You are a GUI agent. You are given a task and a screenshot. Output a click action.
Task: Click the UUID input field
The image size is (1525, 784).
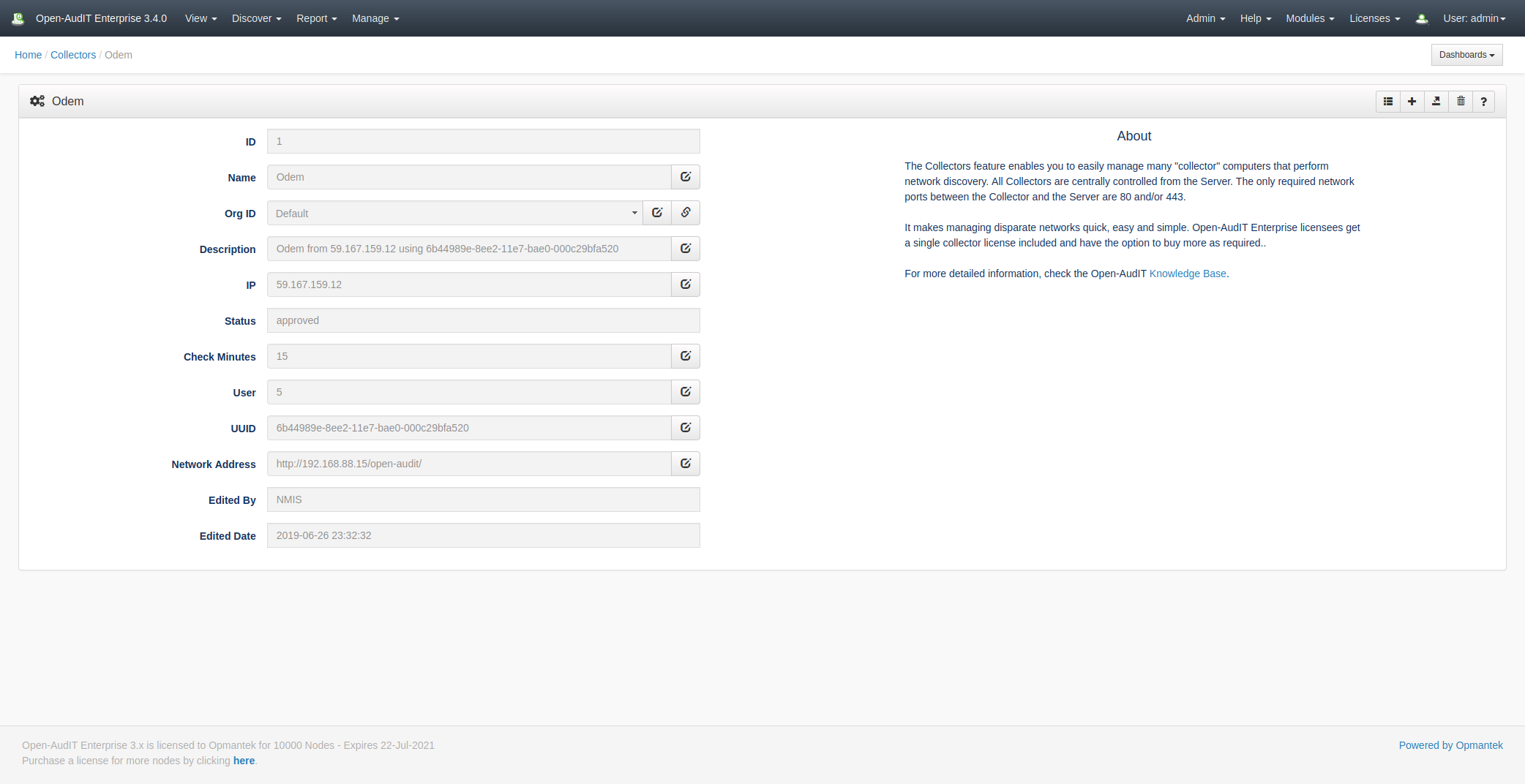[468, 428]
